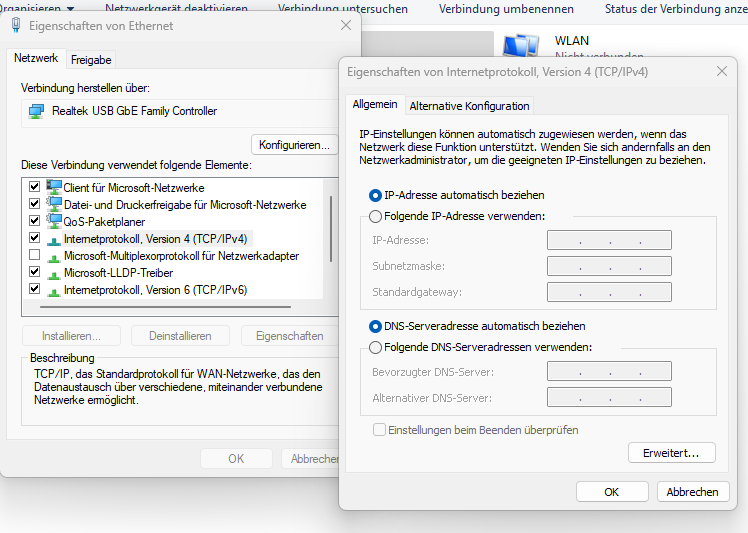748x533 pixels.
Task: Toggle Microsoft-LLDP-Treiber checkbox
Action: pyautogui.click(x=34, y=272)
